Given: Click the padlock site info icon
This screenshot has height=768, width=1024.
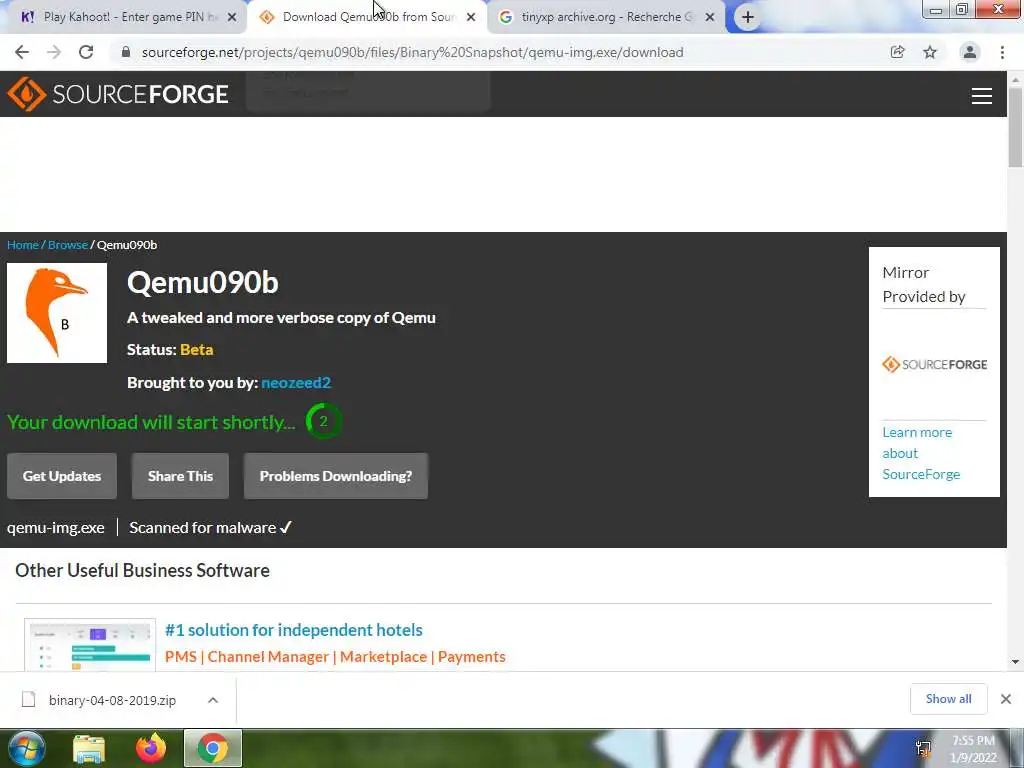Looking at the screenshot, I should click(x=126, y=52).
